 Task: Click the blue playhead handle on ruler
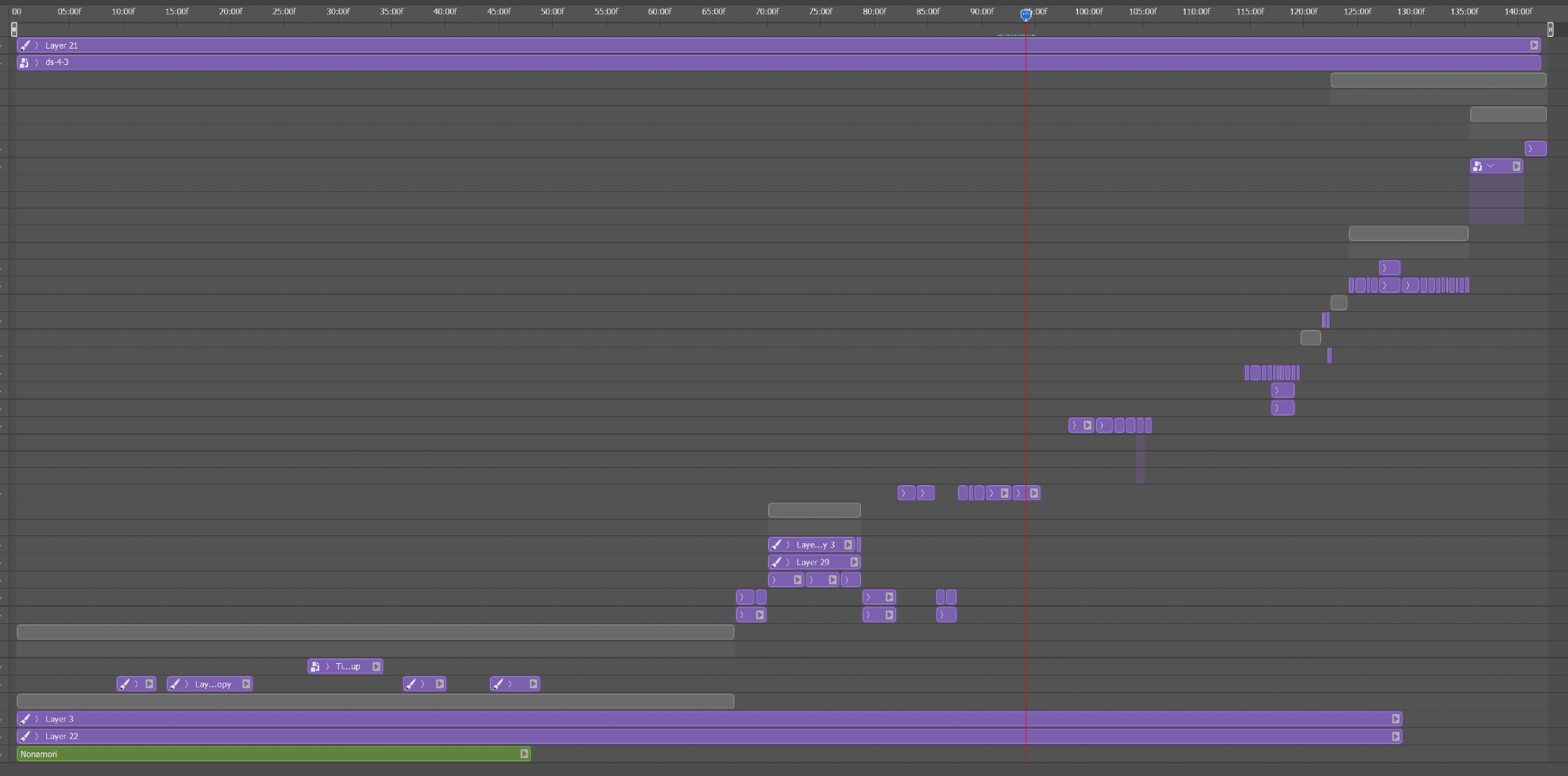[x=1025, y=14]
